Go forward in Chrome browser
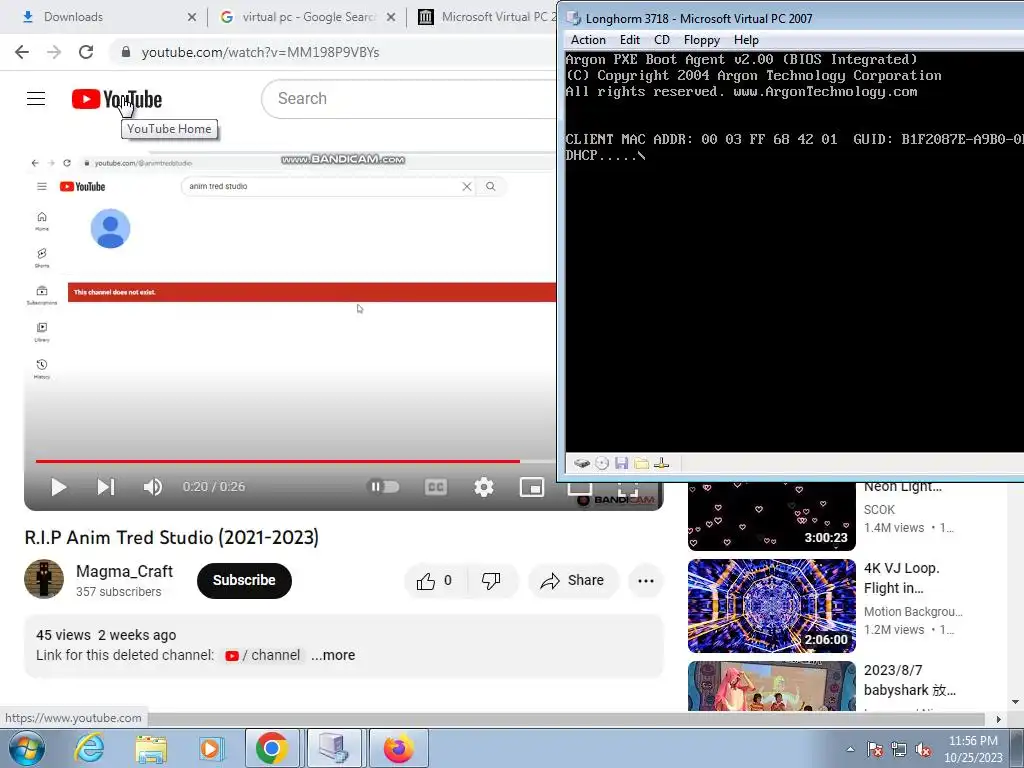Screen dimensions: 1024x768 coord(54,52)
